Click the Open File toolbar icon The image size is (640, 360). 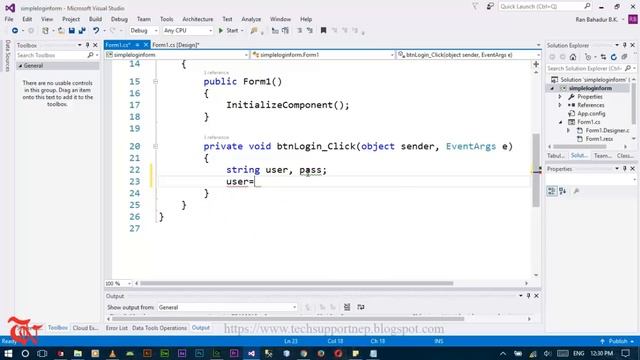(61, 31)
